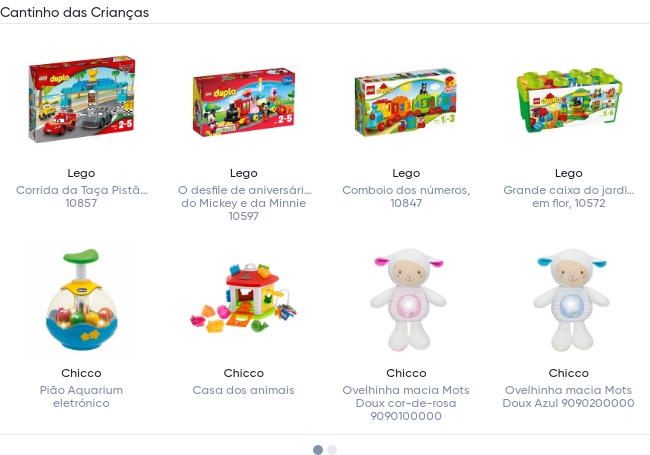This screenshot has height=455, width=650.
Task: Select the Lego brand label above Comboio dos números
Action: 406,173
